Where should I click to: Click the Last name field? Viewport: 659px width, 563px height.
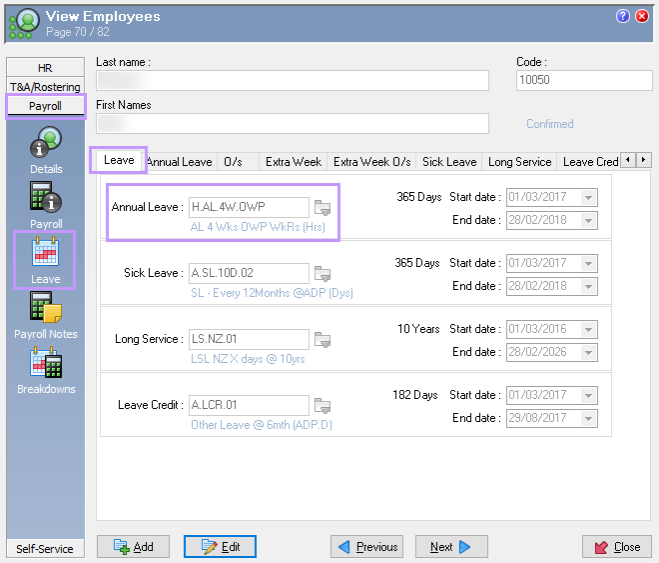pos(293,81)
